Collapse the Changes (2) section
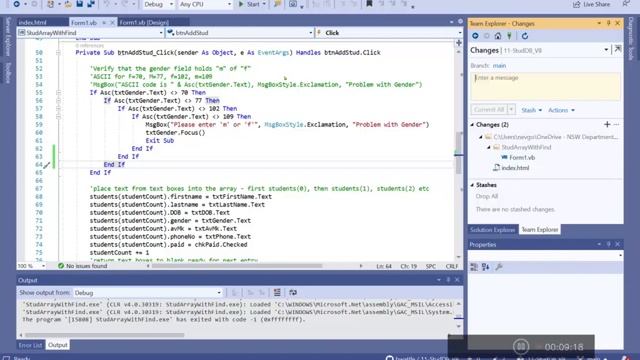640x360 pixels. [473, 124]
